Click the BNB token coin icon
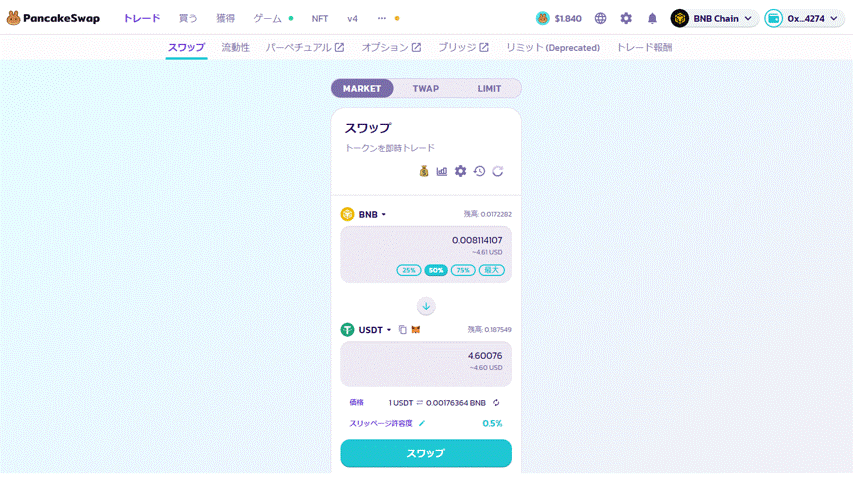Screen dimensions: 853x480 (347, 214)
